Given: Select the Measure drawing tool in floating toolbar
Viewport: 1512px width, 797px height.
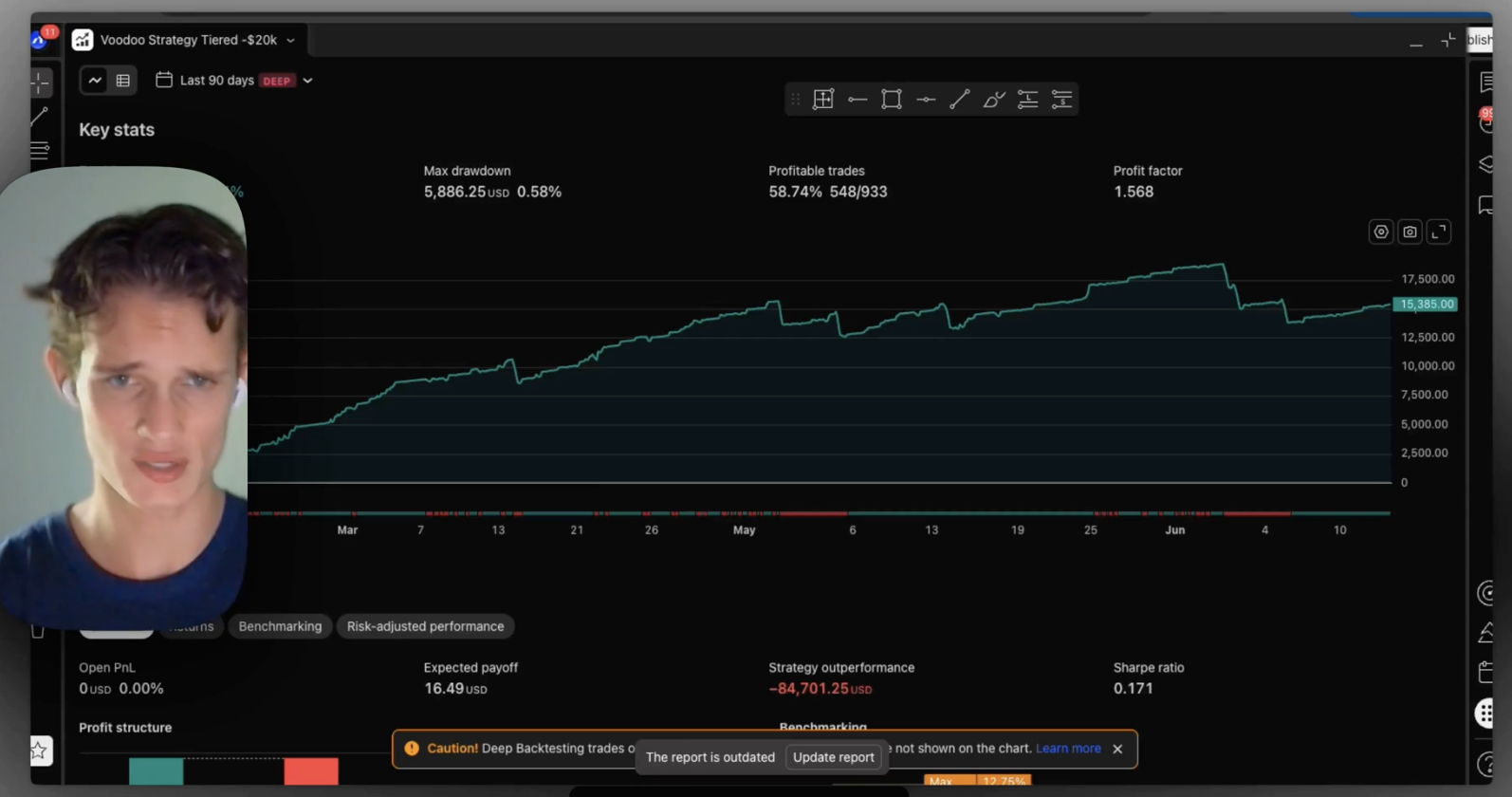Looking at the screenshot, I should coord(823,99).
